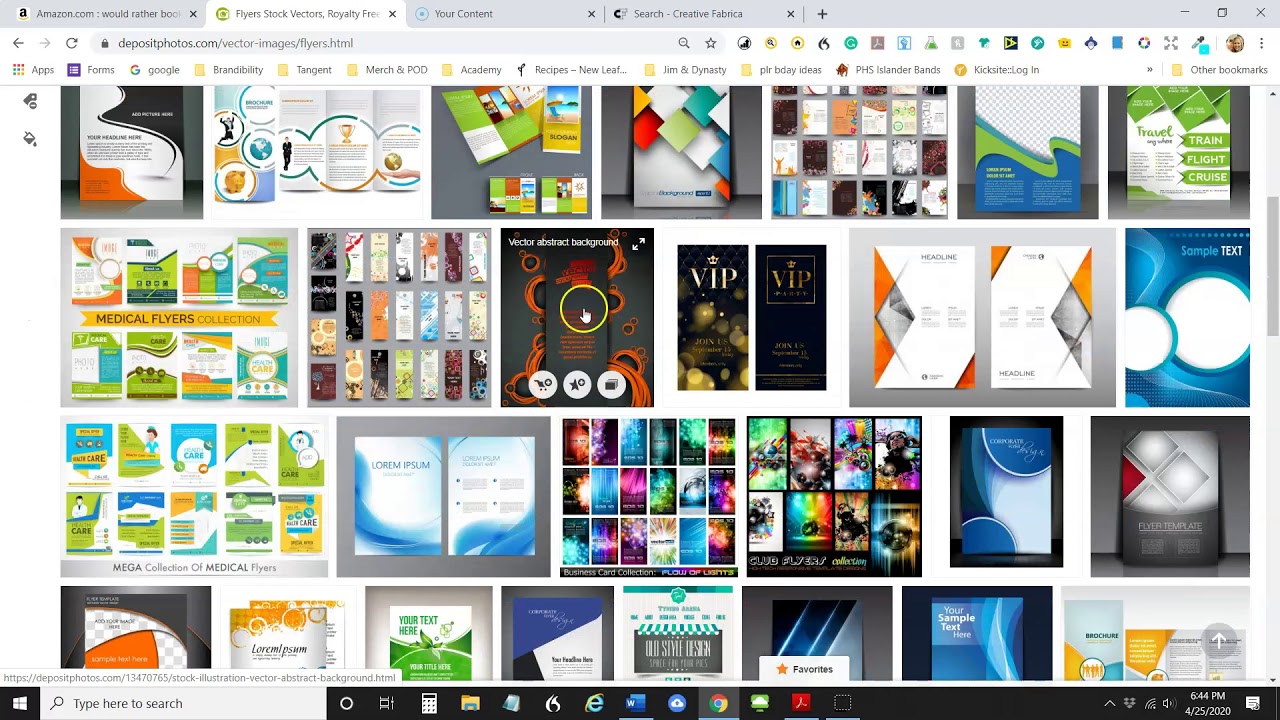Click the Chrome back arrow

[x=18, y=43]
